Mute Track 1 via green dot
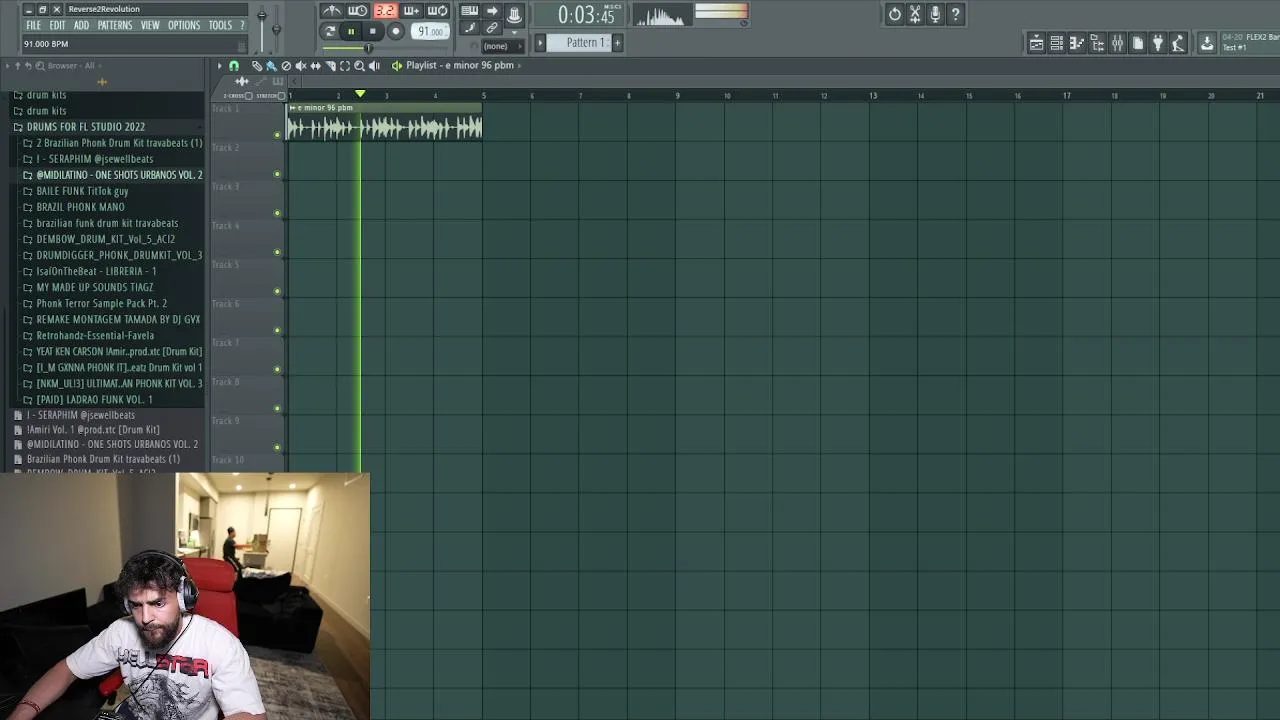The image size is (1280, 720). click(277, 135)
